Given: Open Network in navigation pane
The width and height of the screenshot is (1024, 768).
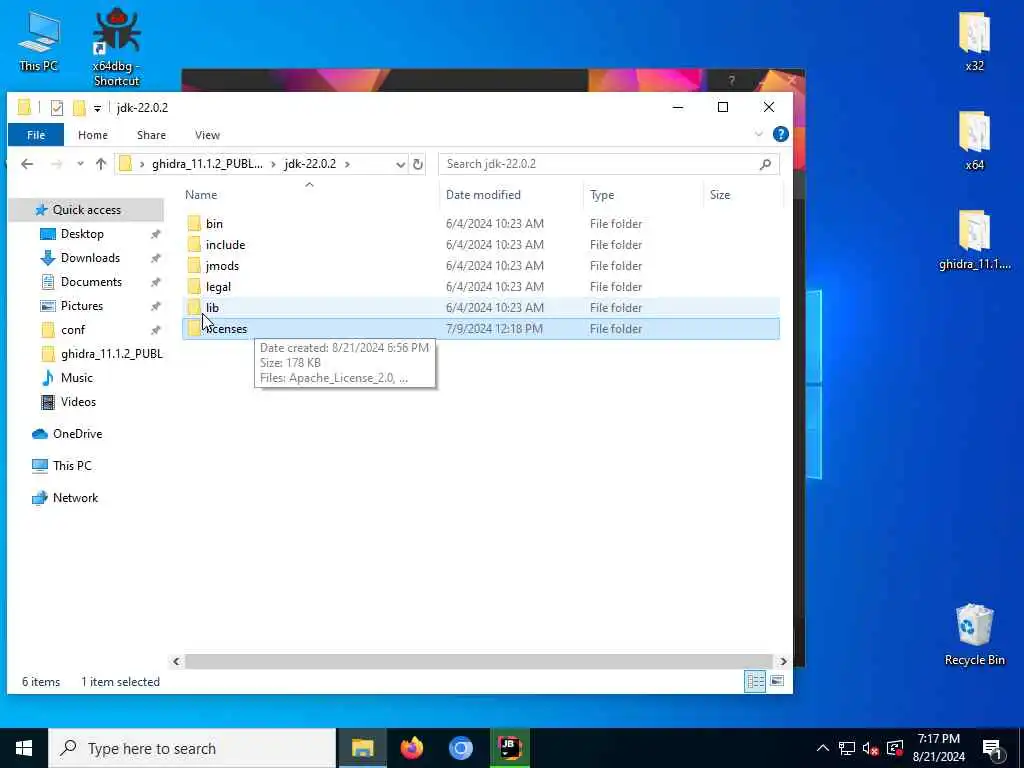Looking at the screenshot, I should [x=75, y=498].
